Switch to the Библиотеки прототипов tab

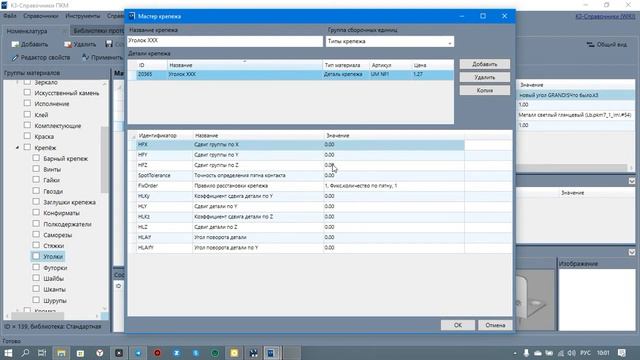coord(98,31)
